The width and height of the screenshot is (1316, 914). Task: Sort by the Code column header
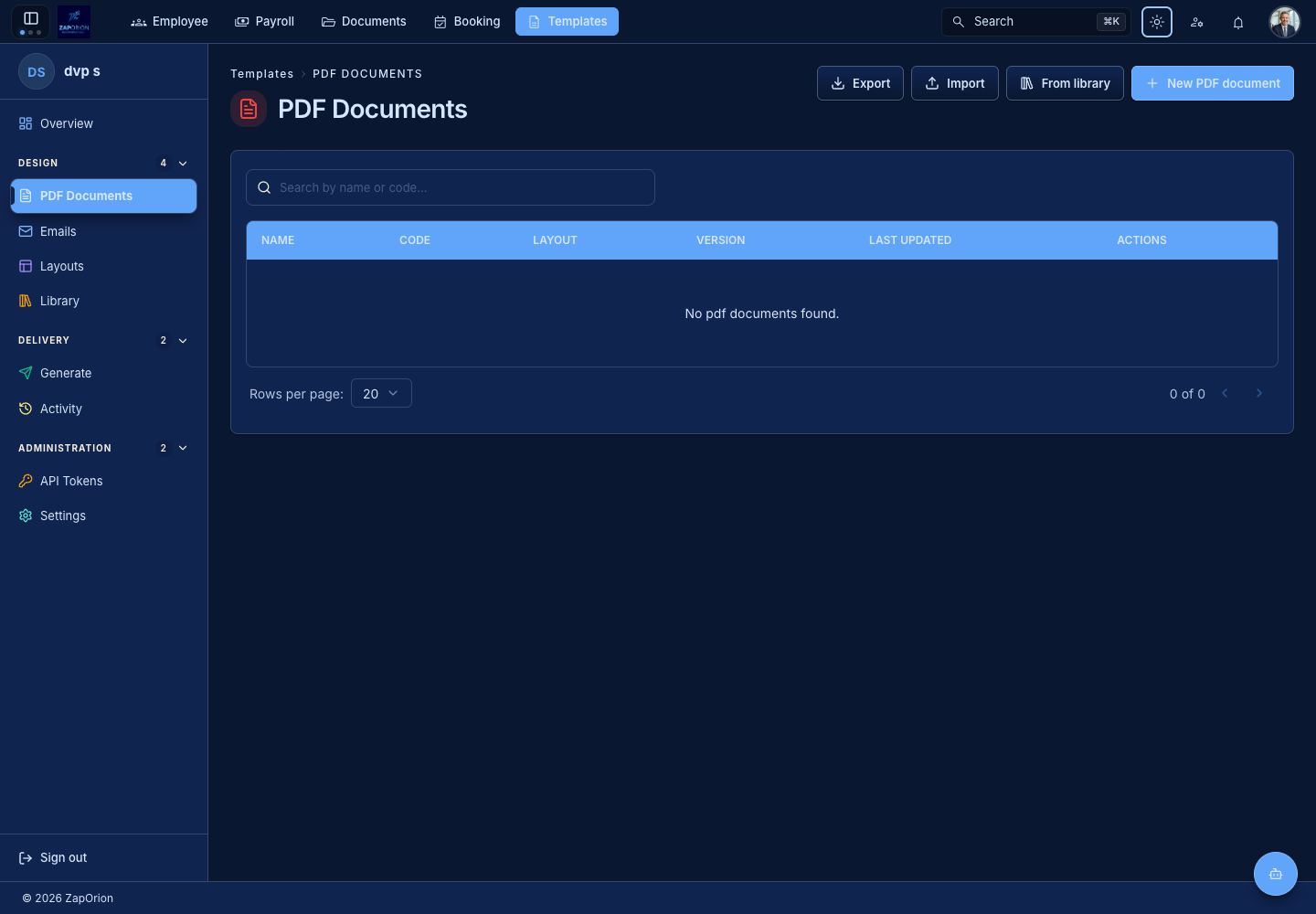click(x=415, y=240)
